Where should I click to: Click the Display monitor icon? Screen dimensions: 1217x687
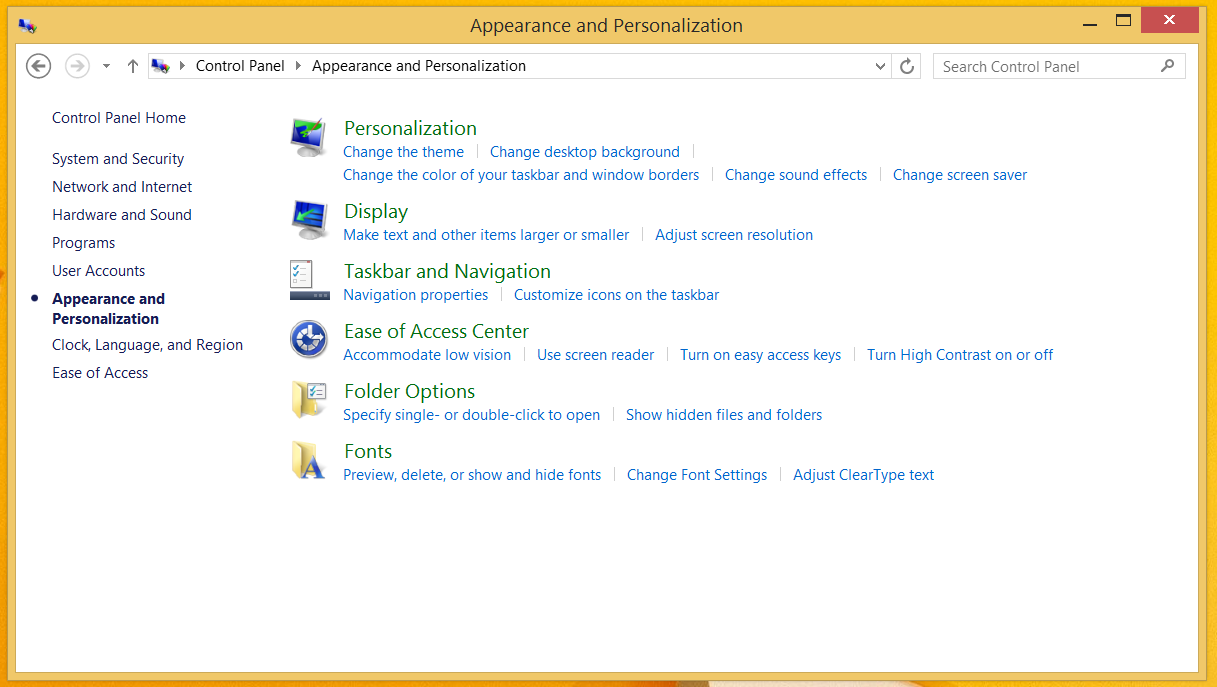[x=308, y=218]
